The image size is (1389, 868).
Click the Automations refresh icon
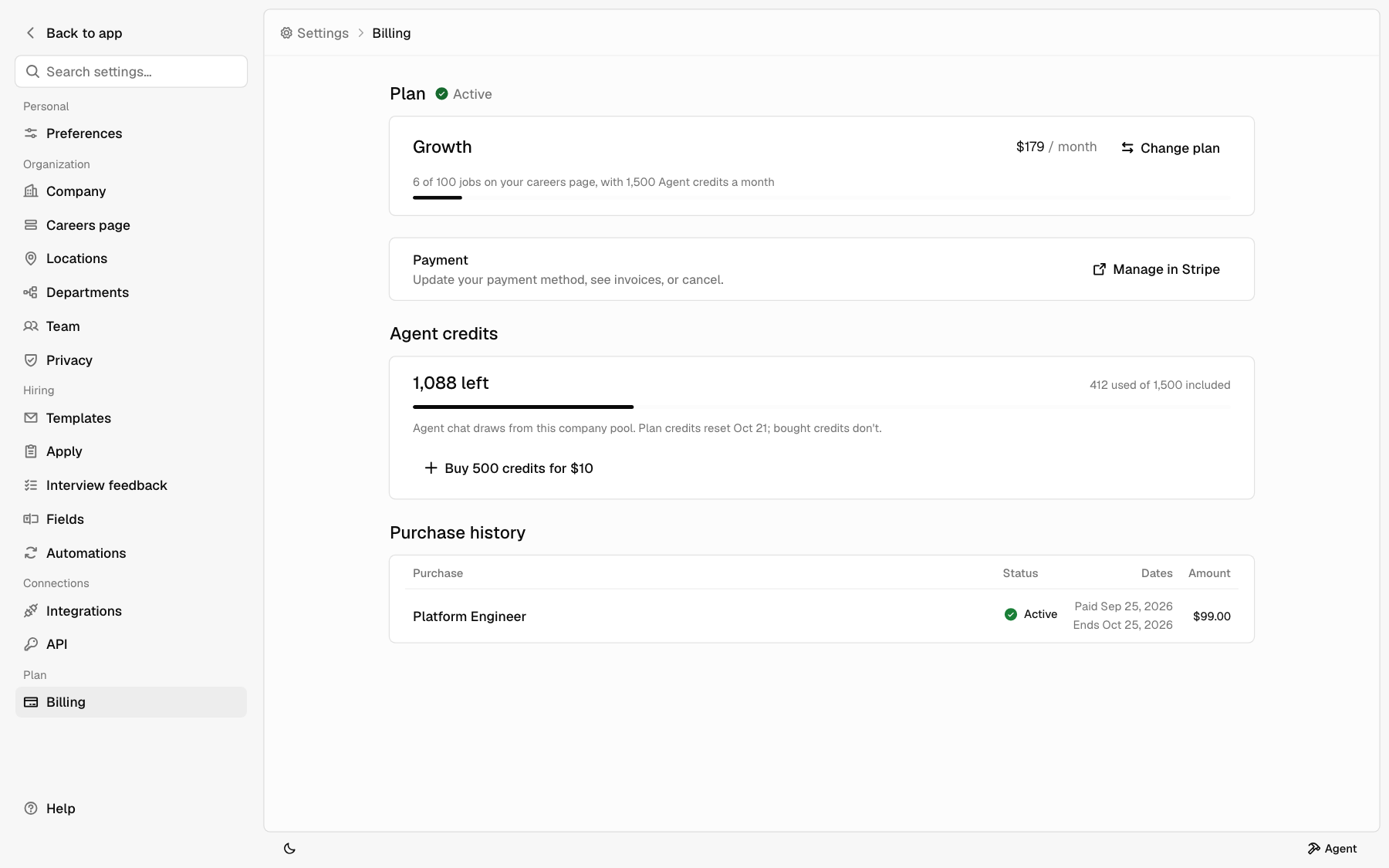[x=31, y=553]
